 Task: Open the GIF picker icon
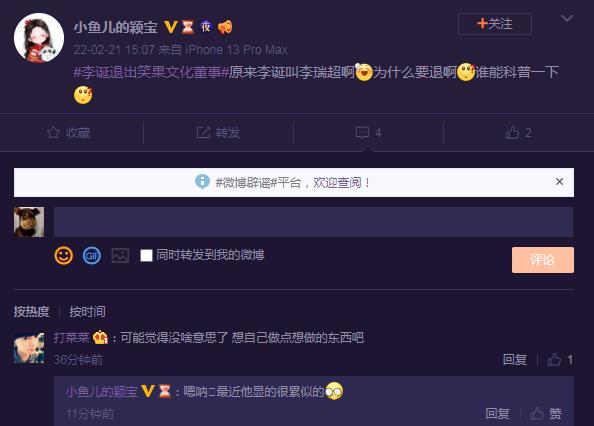(x=92, y=256)
